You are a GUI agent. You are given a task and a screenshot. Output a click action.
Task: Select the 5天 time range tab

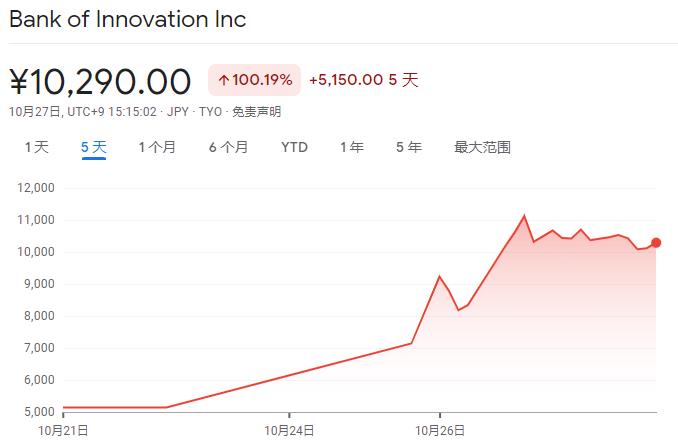tap(94, 147)
